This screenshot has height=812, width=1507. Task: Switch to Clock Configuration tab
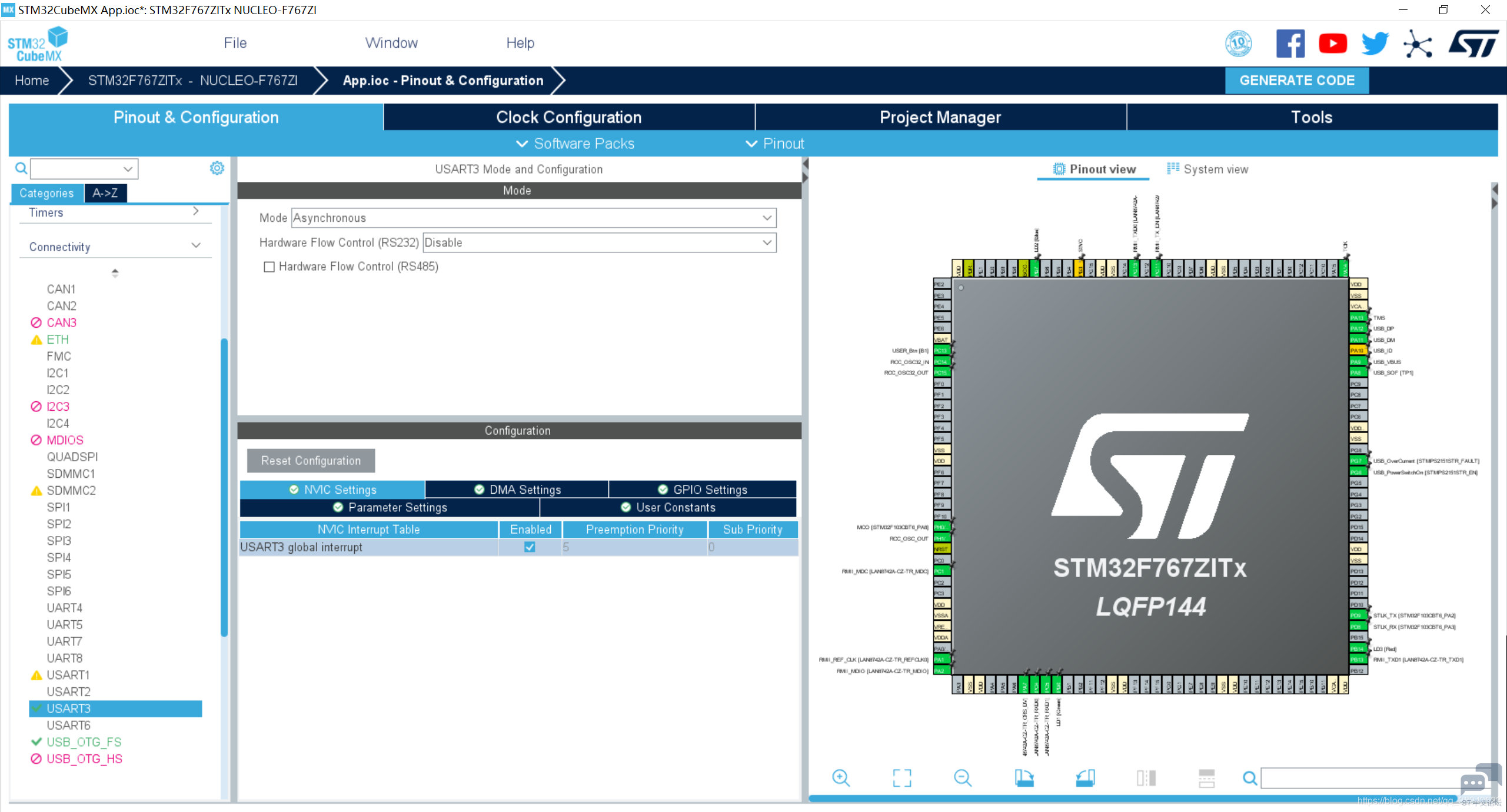[568, 117]
